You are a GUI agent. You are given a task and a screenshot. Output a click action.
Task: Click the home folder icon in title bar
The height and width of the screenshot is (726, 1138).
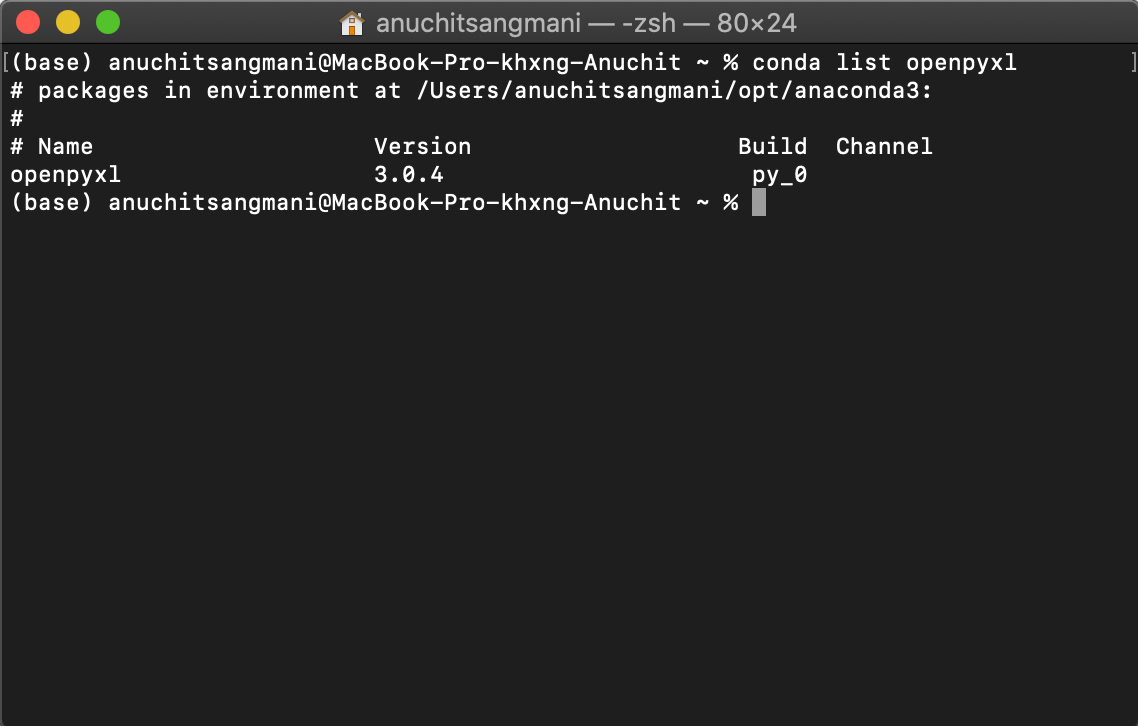(x=352, y=22)
